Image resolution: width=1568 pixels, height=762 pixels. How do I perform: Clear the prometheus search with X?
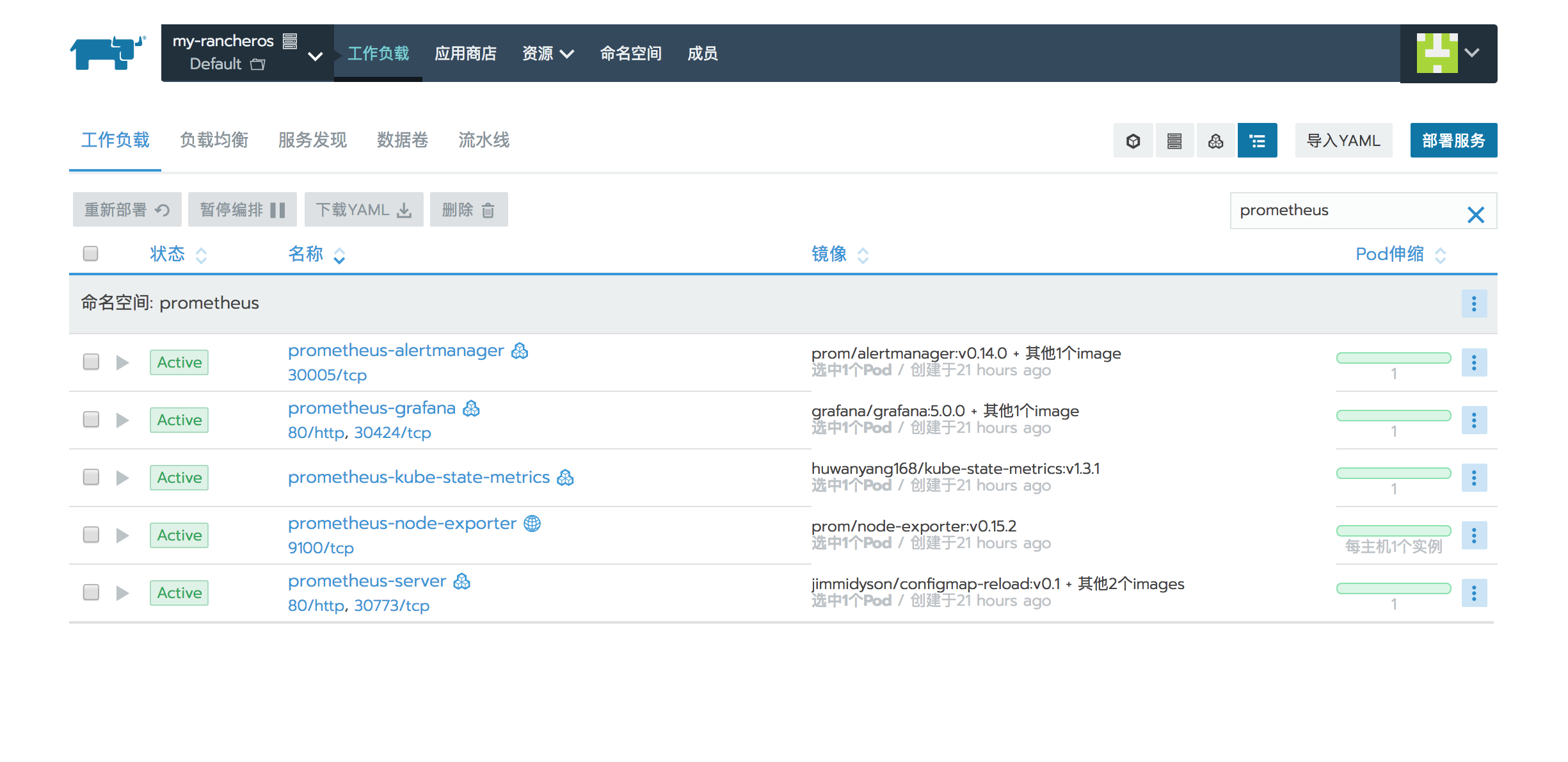pyautogui.click(x=1475, y=215)
